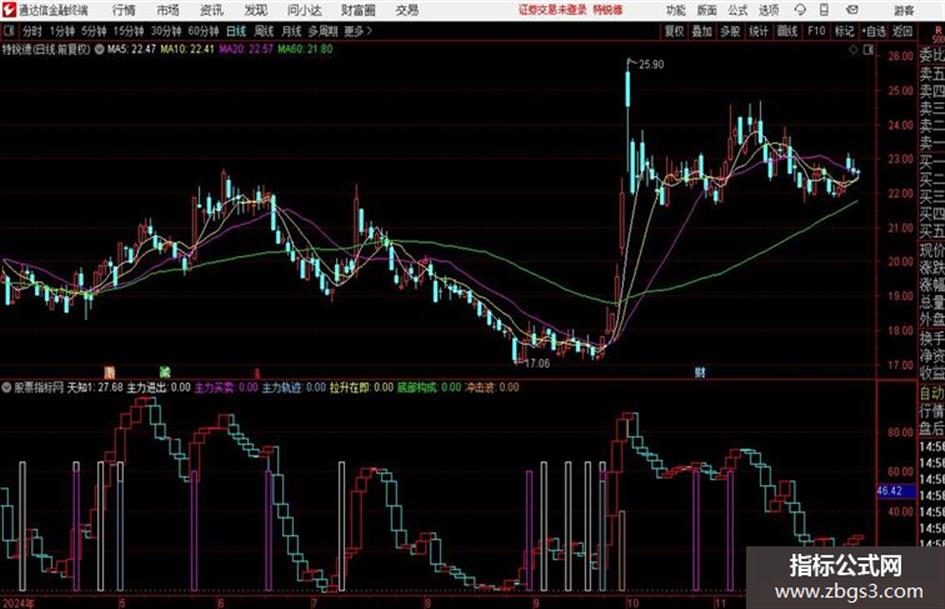This screenshot has width=945, height=609.
Task: Click the MA20: 22.57 indicator label
Action: 246,49
